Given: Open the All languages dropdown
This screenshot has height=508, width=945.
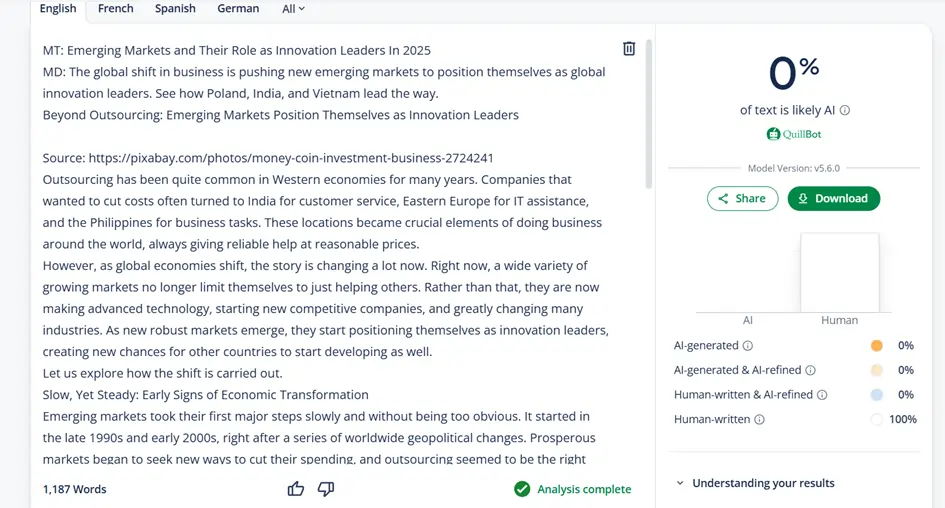Looking at the screenshot, I should click(x=293, y=9).
